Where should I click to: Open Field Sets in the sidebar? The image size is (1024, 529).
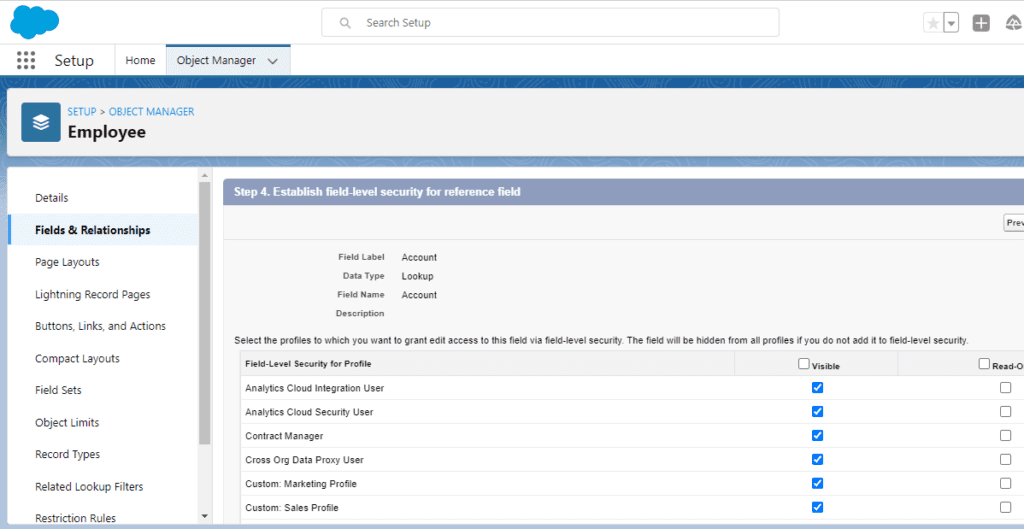[58, 390]
